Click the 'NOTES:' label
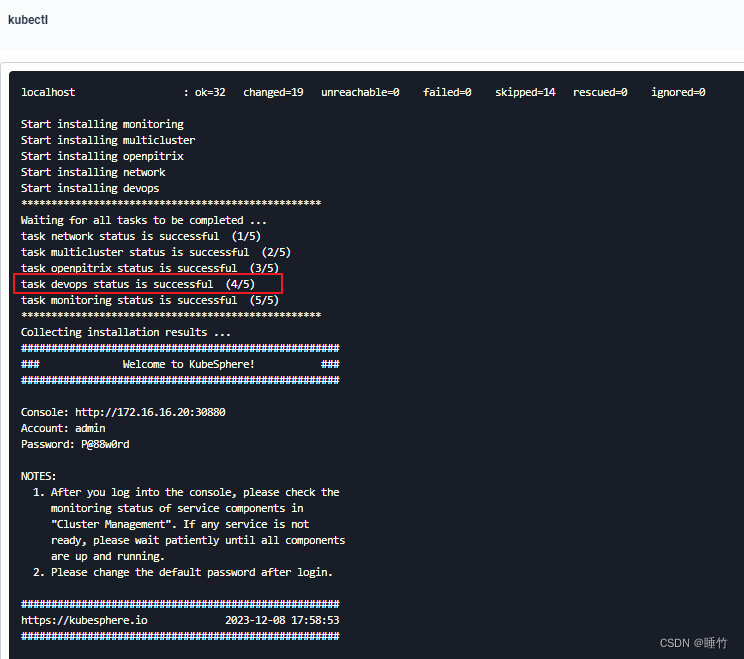This screenshot has width=744, height=659. [x=38, y=476]
